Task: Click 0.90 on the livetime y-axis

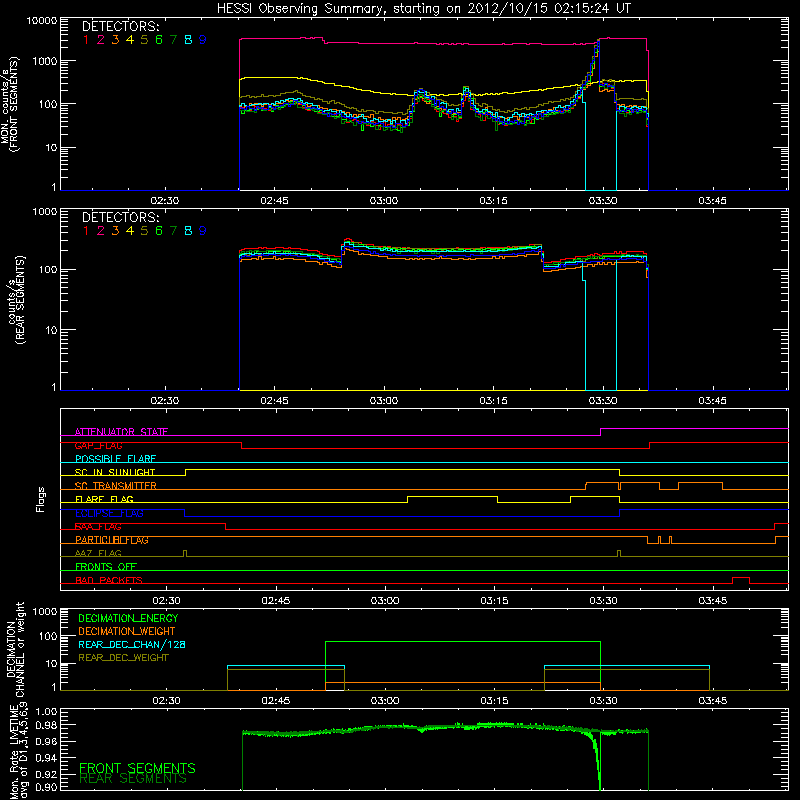Action: tap(47, 787)
